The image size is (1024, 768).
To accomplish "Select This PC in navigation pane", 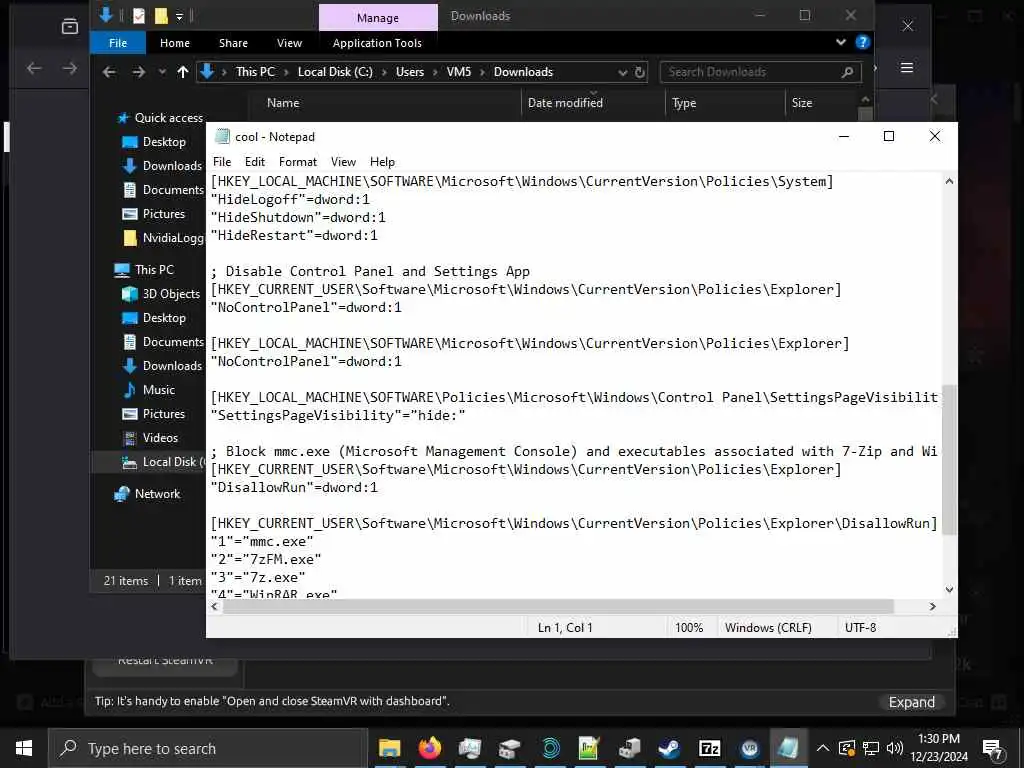I will (154, 270).
